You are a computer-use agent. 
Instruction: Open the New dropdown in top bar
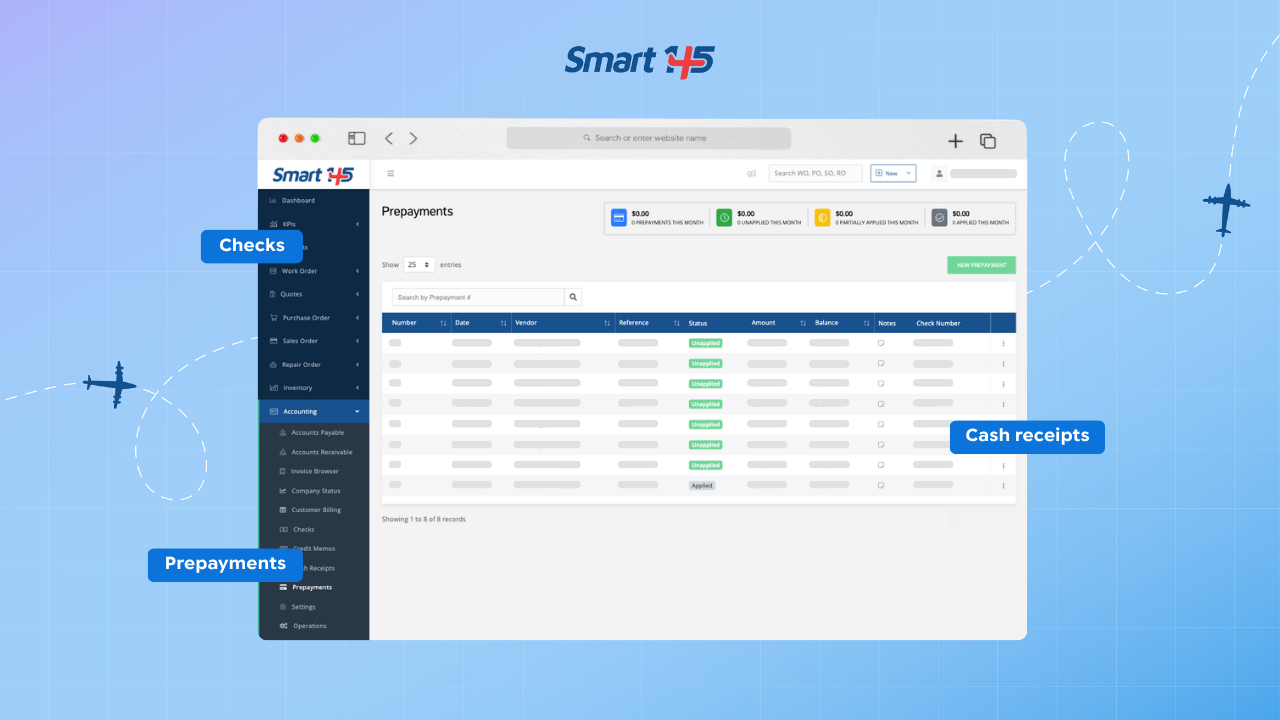click(x=893, y=173)
